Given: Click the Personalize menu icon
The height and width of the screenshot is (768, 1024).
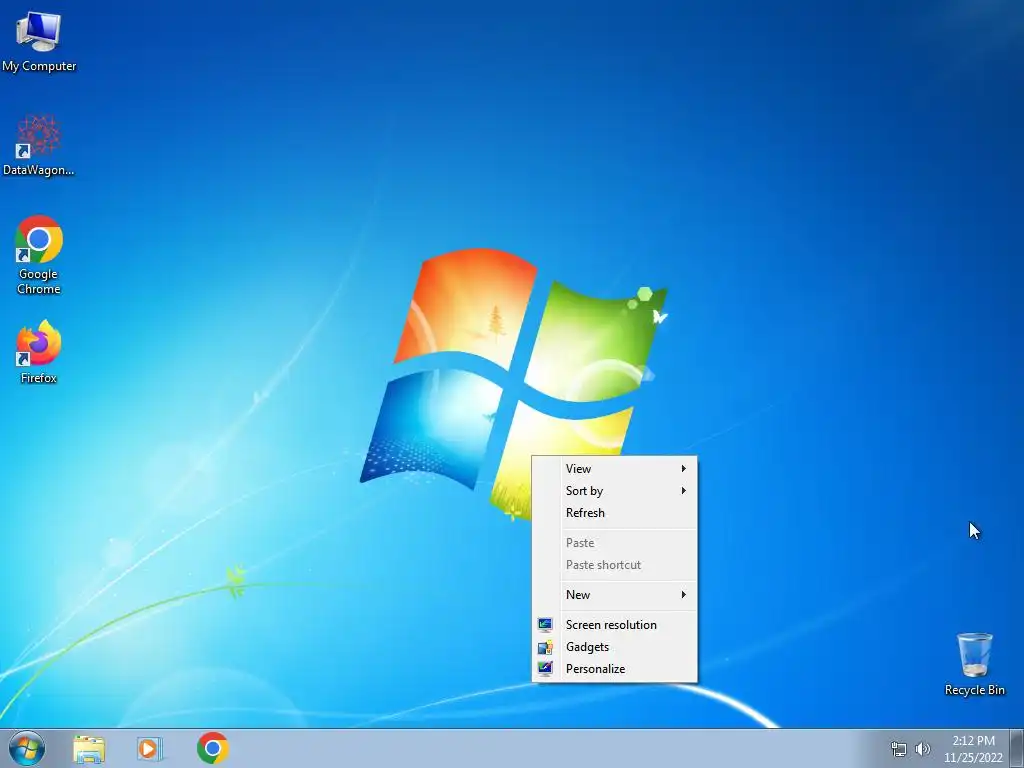Looking at the screenshot, I should [x=545, y=668].
